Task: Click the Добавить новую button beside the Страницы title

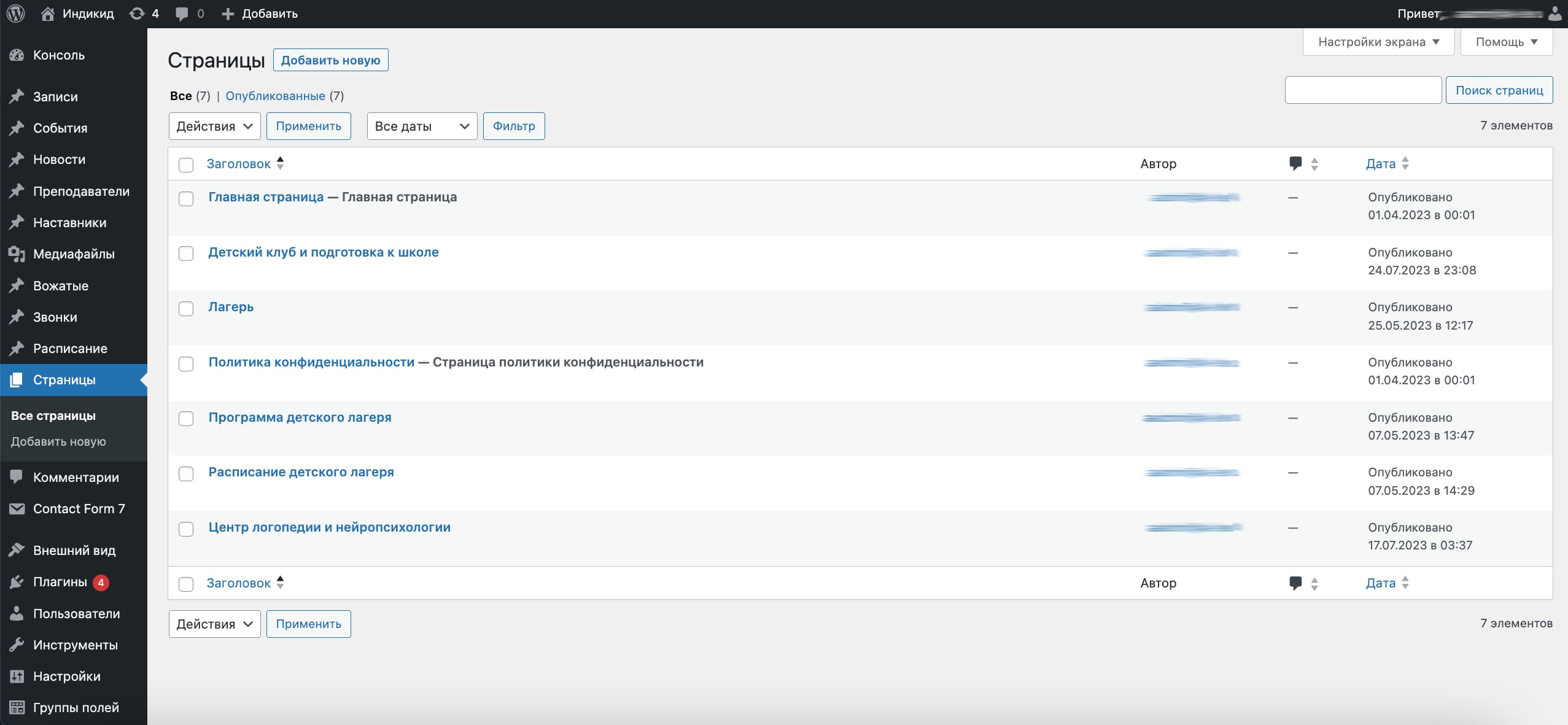Action: 330,60
